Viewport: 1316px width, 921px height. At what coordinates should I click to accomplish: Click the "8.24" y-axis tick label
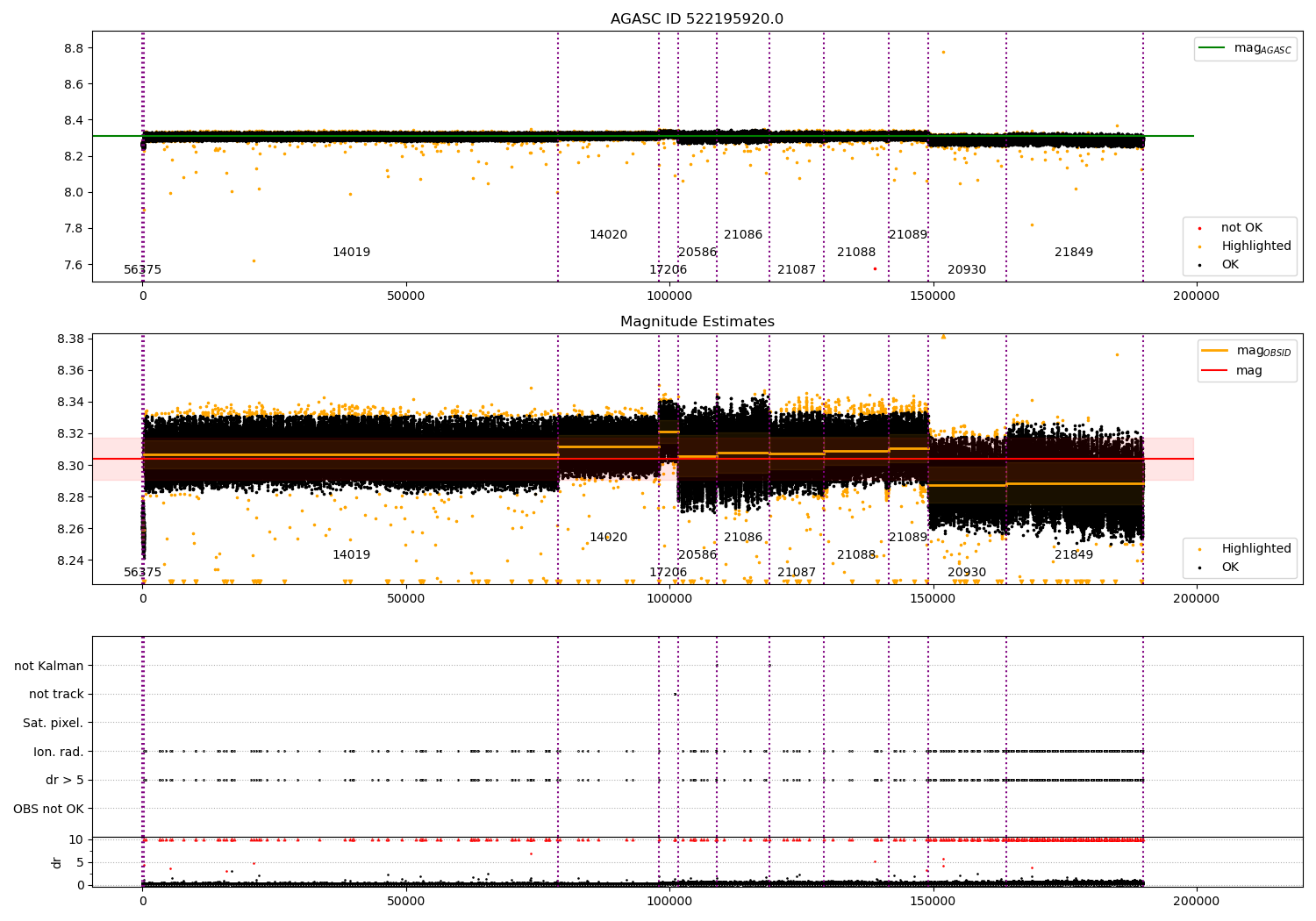pos(70,560)
